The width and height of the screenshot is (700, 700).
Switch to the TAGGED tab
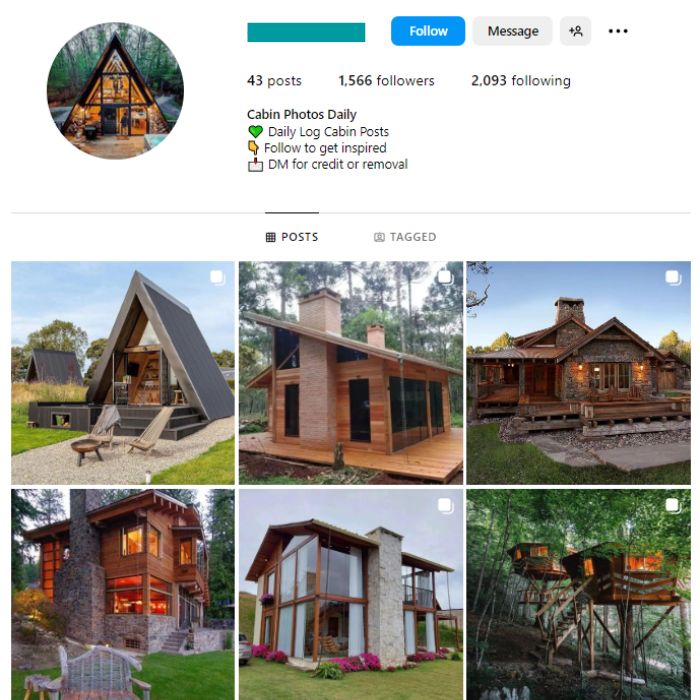[405, 237]
